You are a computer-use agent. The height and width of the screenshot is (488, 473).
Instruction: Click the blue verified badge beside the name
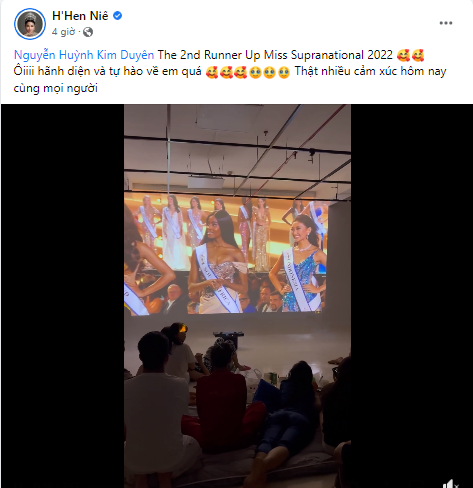point(117,16)
